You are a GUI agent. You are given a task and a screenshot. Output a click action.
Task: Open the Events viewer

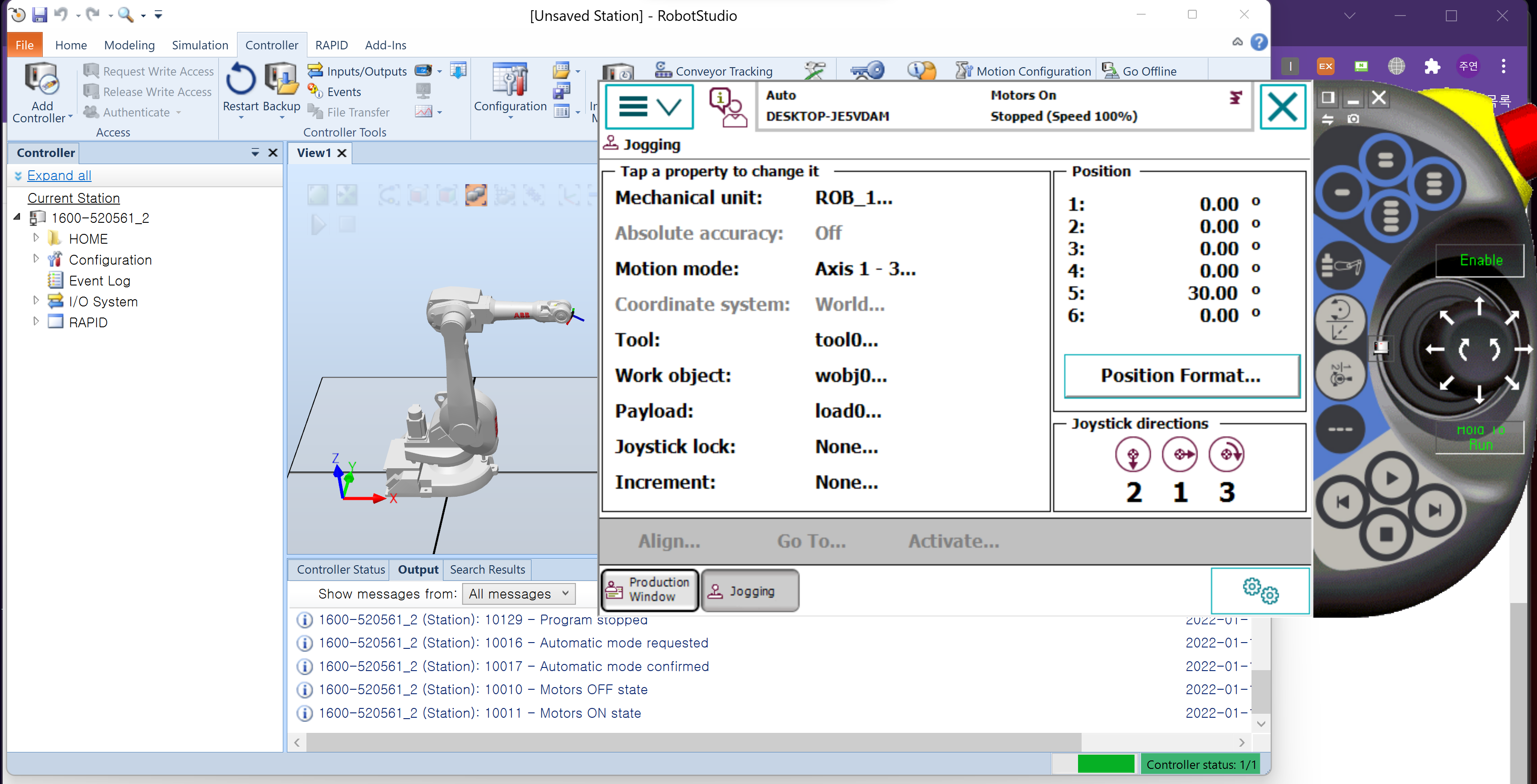[x=335, y=91]
